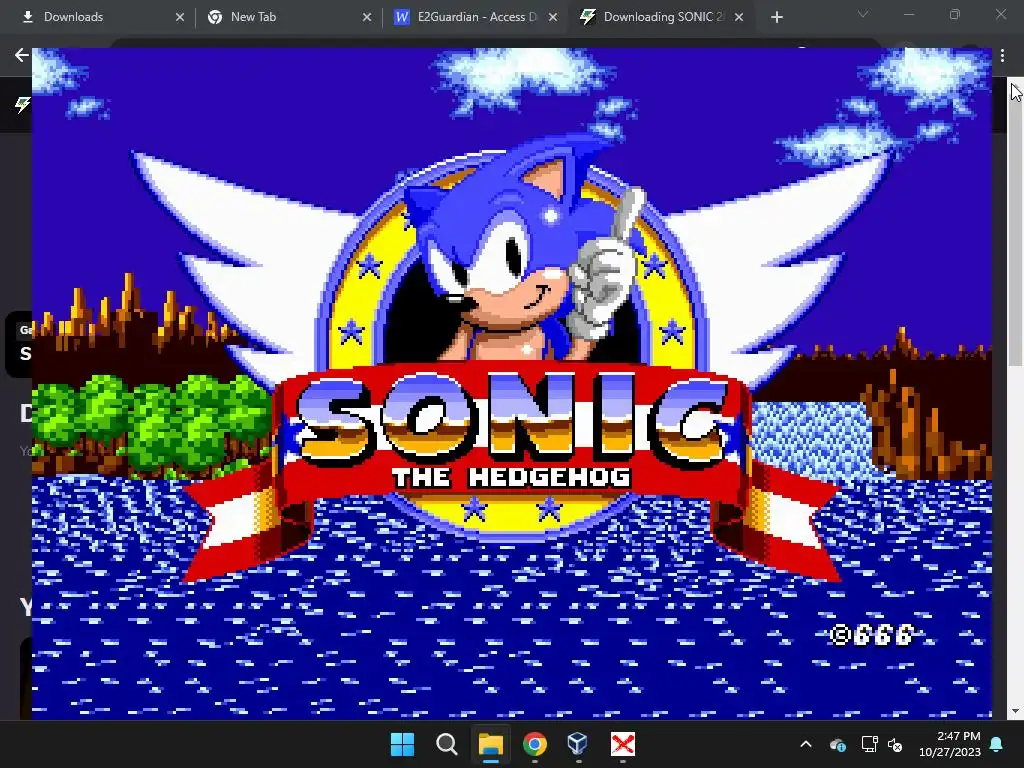This screenshot has height=768, width=1024.
Task: Open a new browser tab with plus button
Action: (776, 18)
